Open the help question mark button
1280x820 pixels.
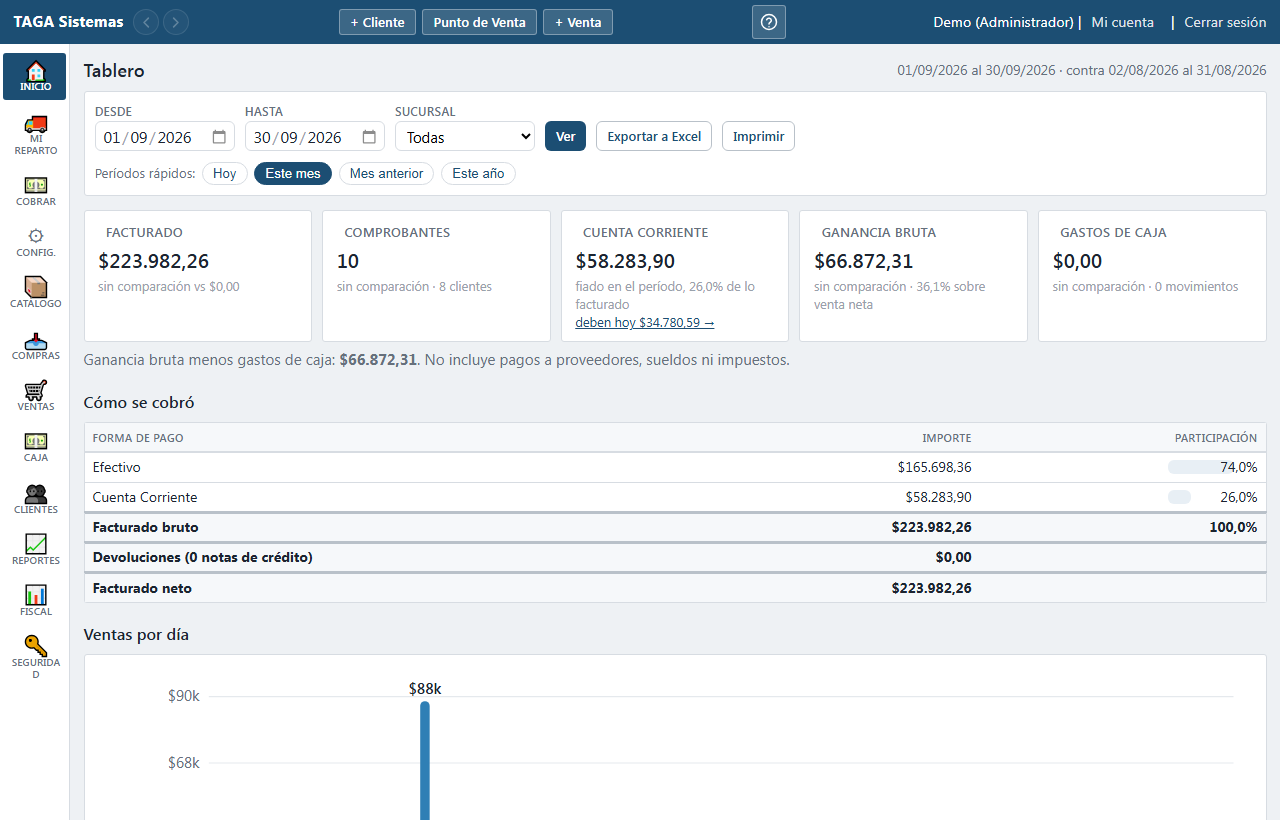(769, 22)
